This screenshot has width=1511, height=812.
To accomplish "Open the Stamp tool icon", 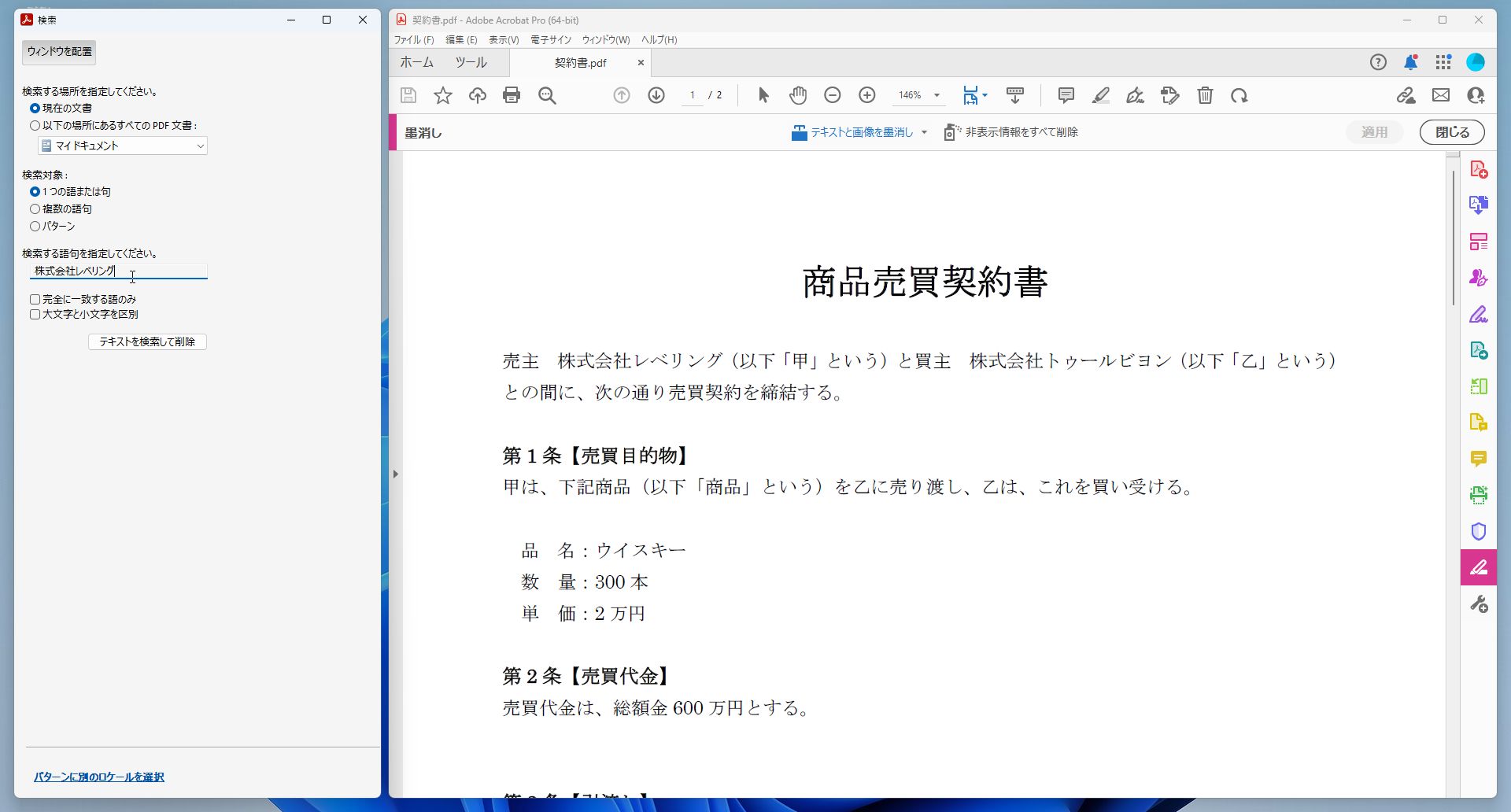I will tap(1169, 95).
